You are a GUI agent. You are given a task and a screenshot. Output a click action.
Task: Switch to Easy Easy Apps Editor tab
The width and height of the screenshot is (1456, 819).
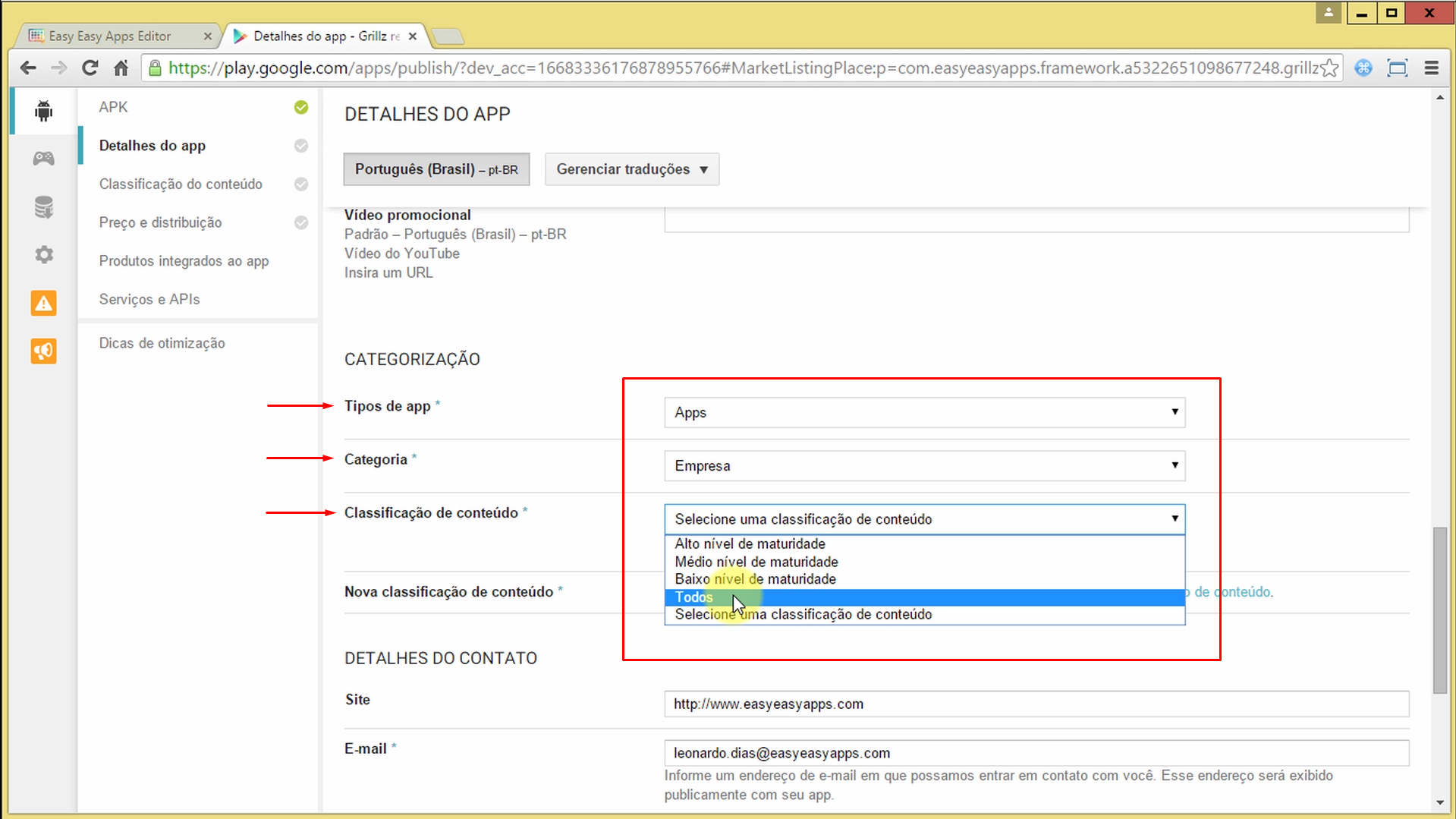[x=110, y=36]
